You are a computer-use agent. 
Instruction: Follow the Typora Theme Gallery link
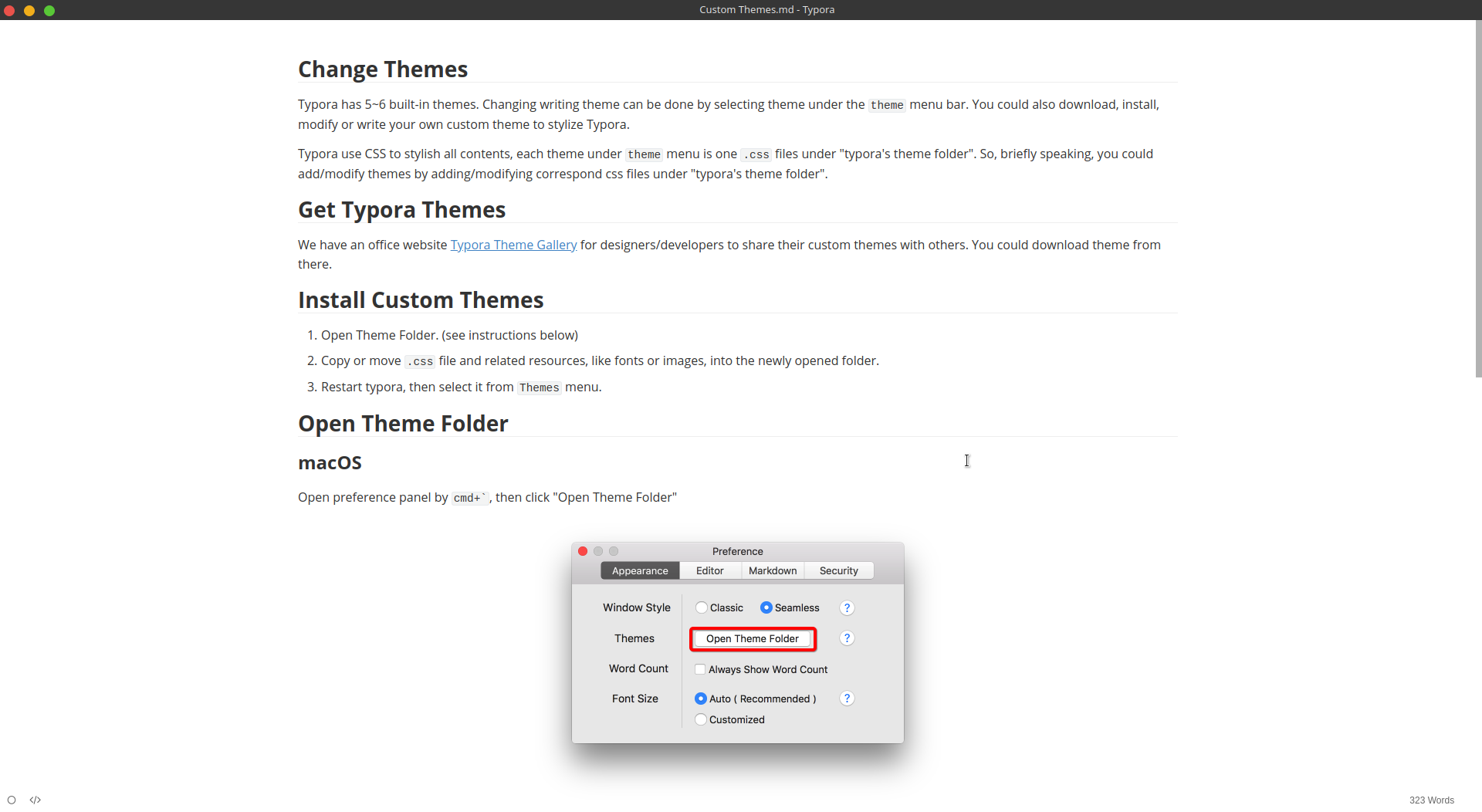pos(513,245)
